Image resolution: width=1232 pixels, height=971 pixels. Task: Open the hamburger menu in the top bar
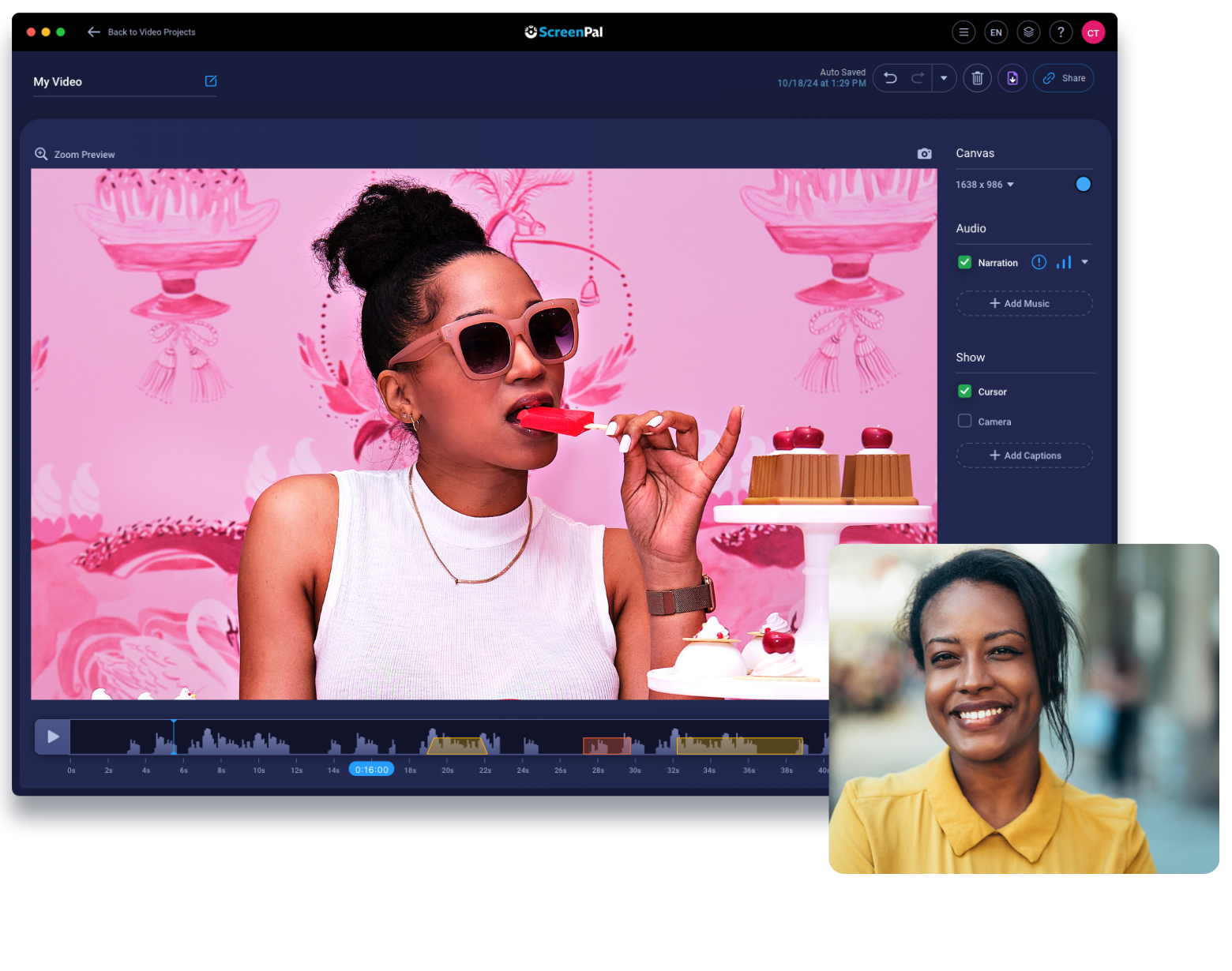tap(963, 32)
